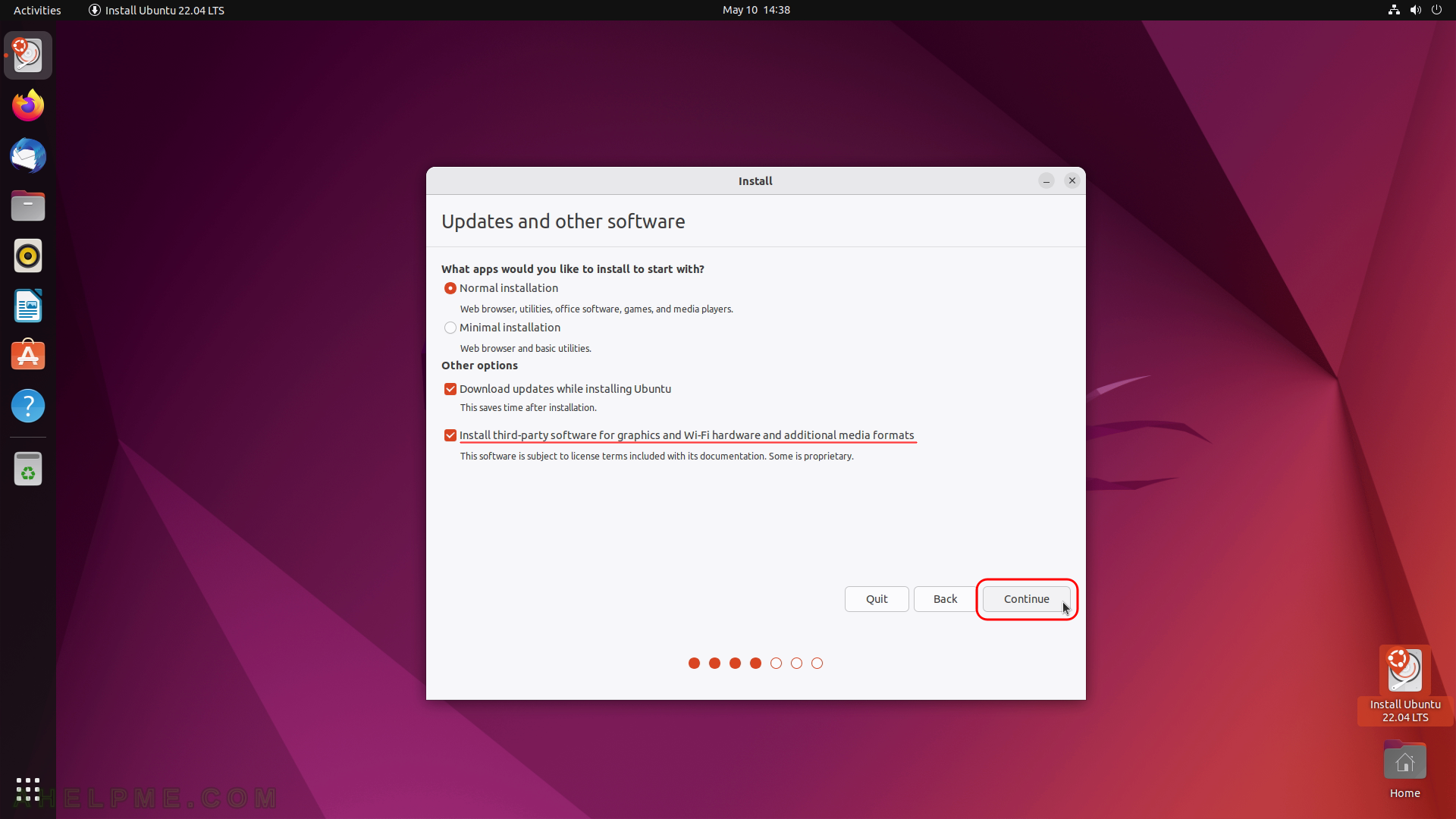Image resolution: width=1456 pixels, height=819 pixels.
Task: Click the 'Other options' label
Action: click(x=480, y=366)
